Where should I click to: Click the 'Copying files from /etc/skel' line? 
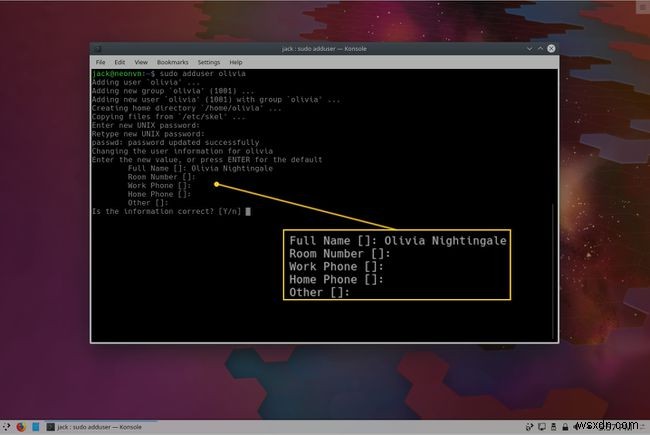(168, 117)
